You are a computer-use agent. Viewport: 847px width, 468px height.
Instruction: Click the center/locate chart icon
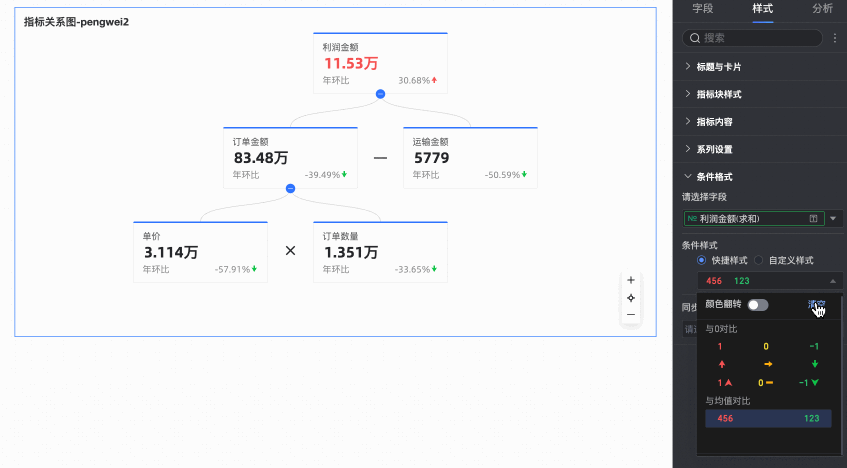631,298
